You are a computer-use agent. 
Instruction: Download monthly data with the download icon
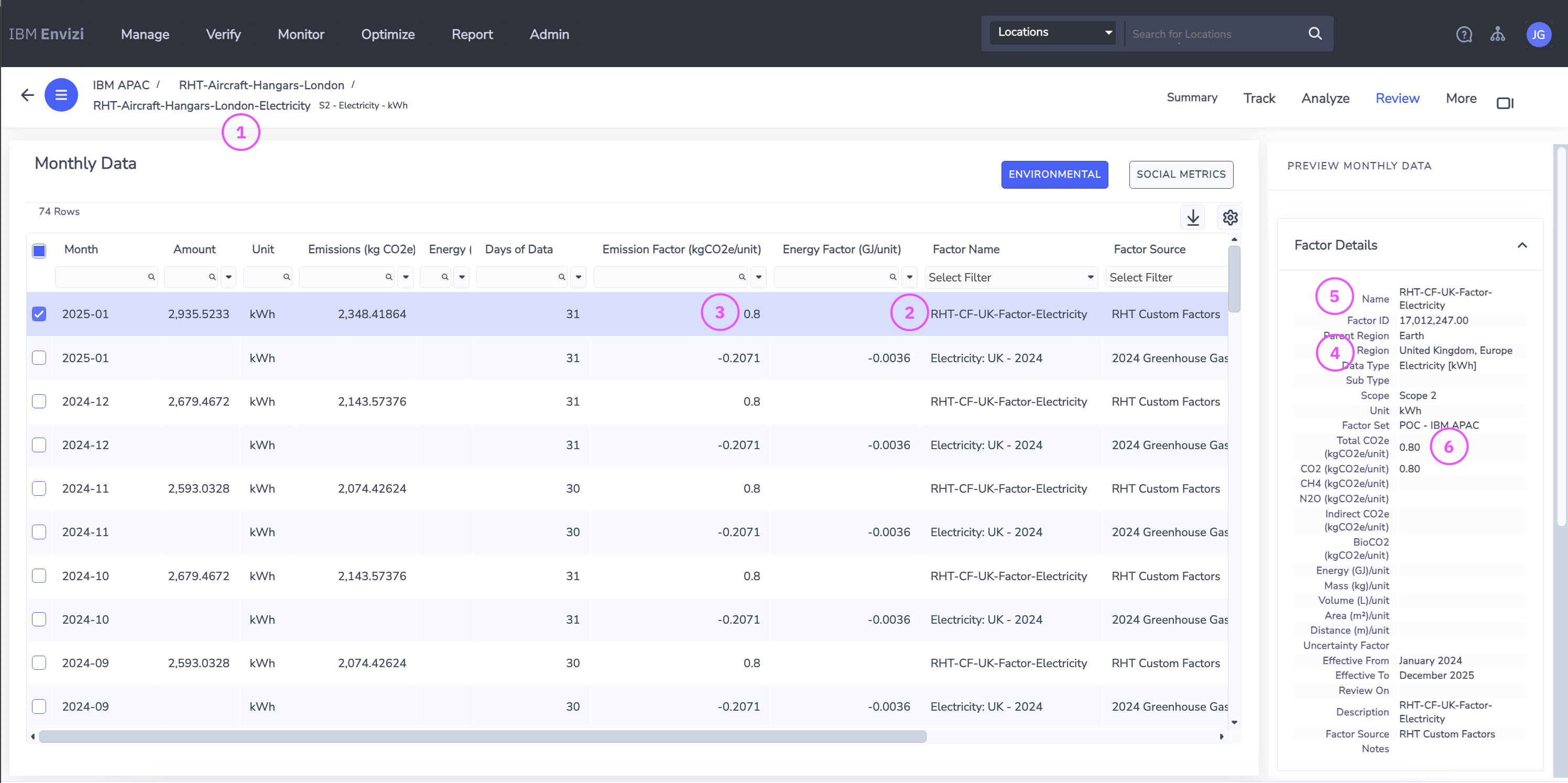coord(1193,217)
